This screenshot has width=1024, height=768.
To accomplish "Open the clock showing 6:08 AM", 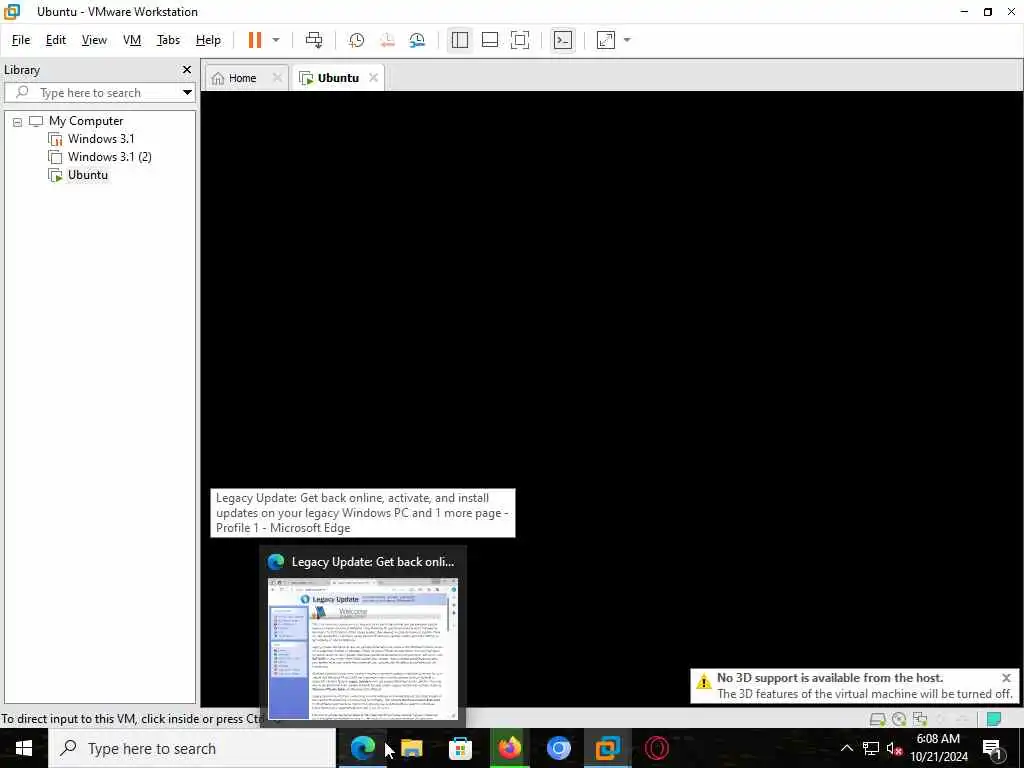I will [938, 748].
